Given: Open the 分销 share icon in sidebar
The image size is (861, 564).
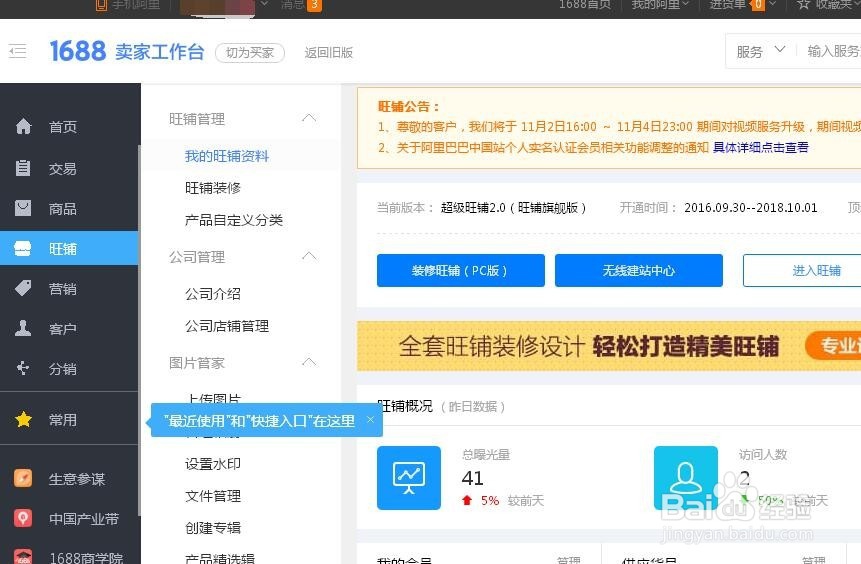Looking at the screenshot, I should (x=23, y=368).
